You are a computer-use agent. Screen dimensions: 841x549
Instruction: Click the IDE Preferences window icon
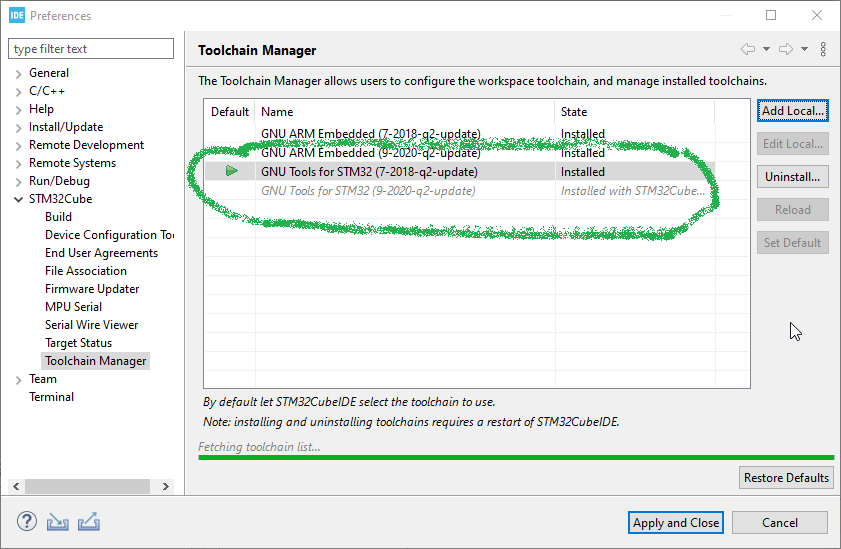pos(17,15)
